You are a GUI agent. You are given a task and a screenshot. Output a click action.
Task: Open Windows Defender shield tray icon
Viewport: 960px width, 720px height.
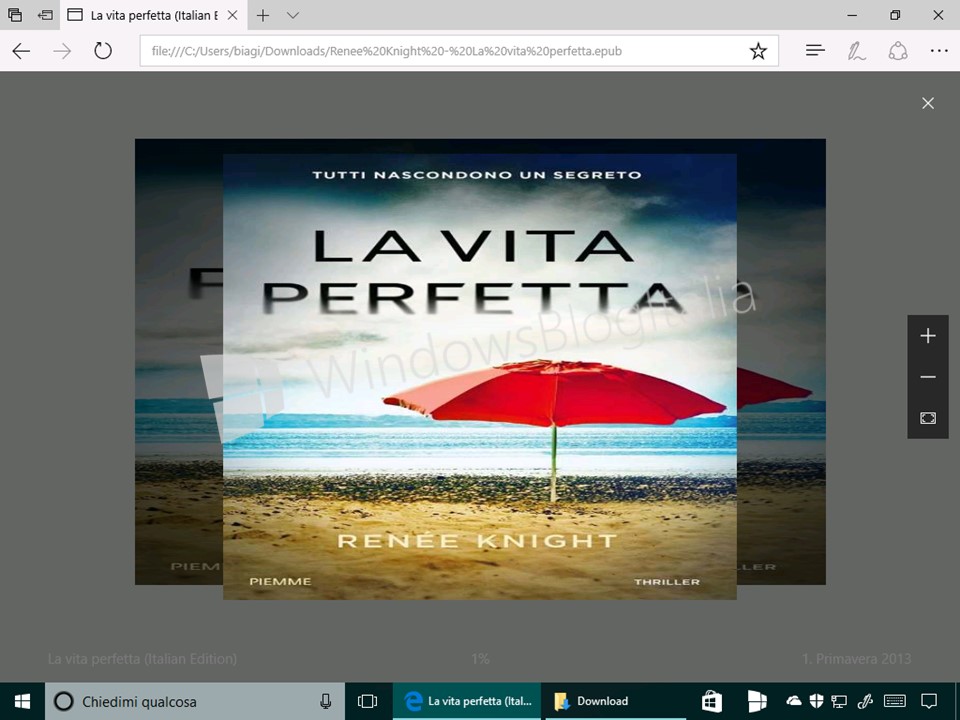816,701
